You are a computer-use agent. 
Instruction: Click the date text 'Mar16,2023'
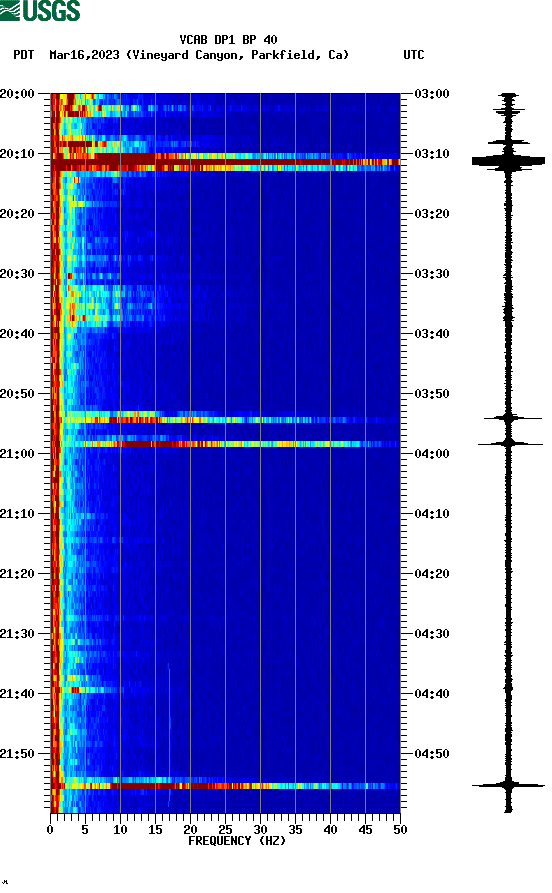click(84, 55)
